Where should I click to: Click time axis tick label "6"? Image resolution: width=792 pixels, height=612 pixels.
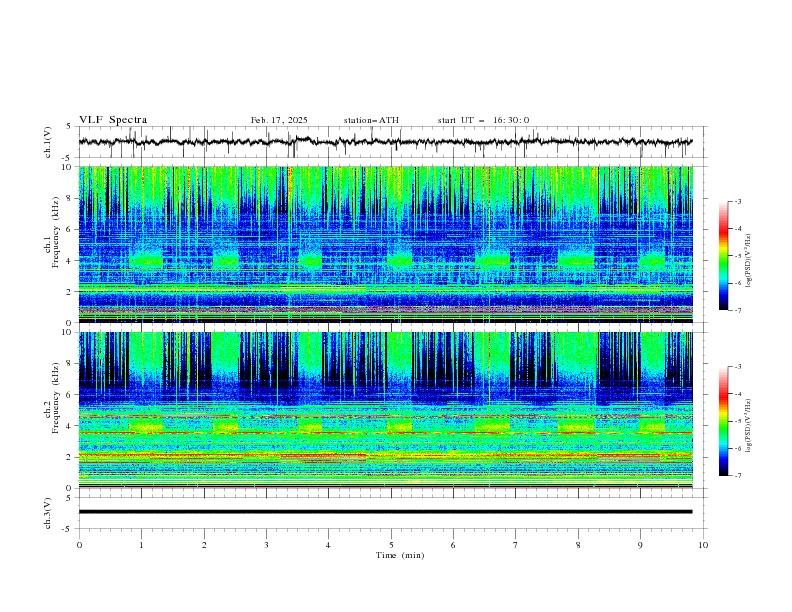pyautogui.click(x=453, y=545)
